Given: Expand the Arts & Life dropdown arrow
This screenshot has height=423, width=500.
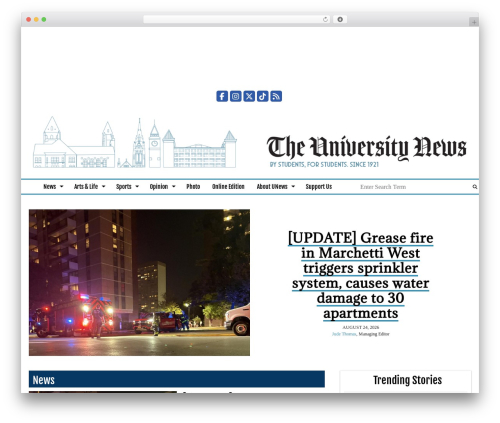Looking at the screenshot, I should tap(103, 187).
